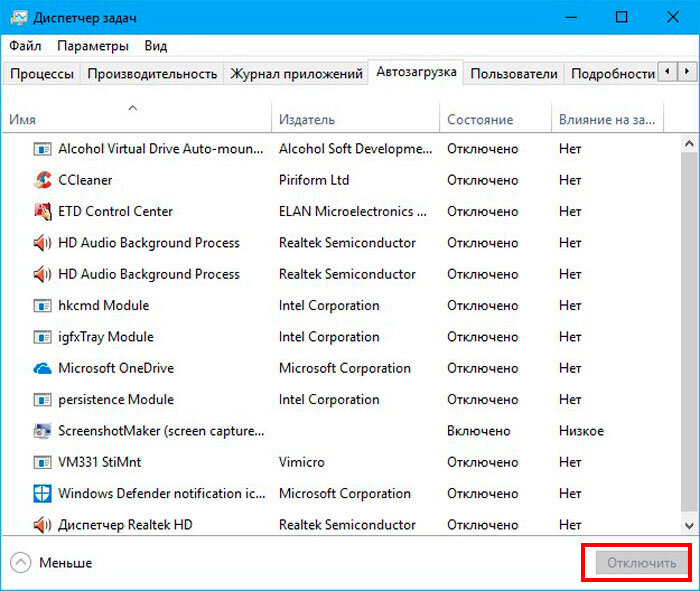Viewport: 700px width, 591px height.
Task: Click Отключено status in the CCleaner row
Action: point(483,180)
